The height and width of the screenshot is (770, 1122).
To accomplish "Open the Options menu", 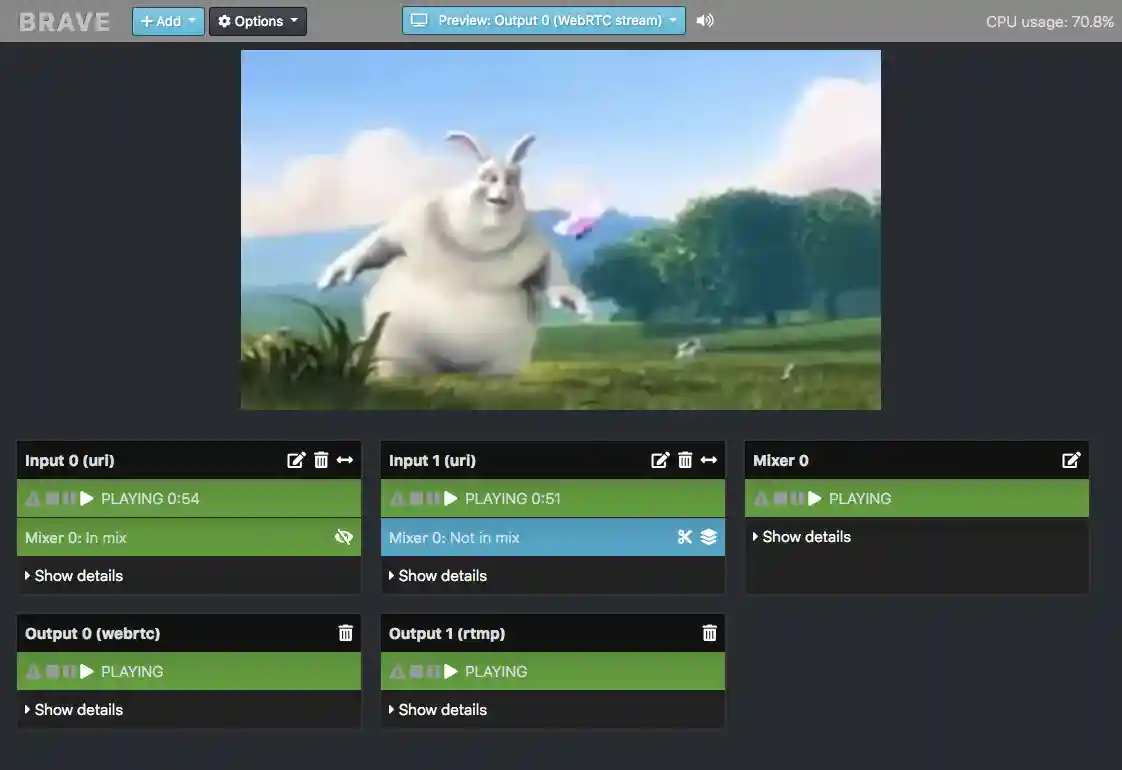I will pos(258,20).
